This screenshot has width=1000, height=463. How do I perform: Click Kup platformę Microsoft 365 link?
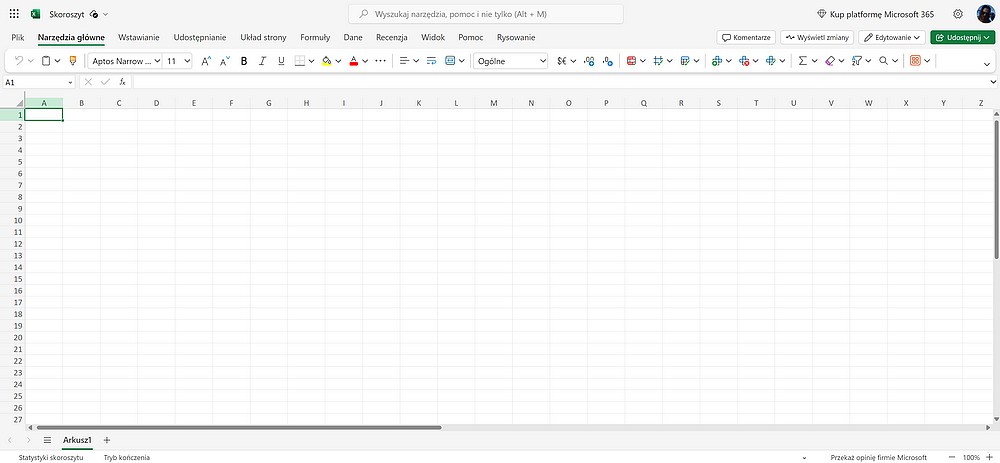click(x=875, y=14)
